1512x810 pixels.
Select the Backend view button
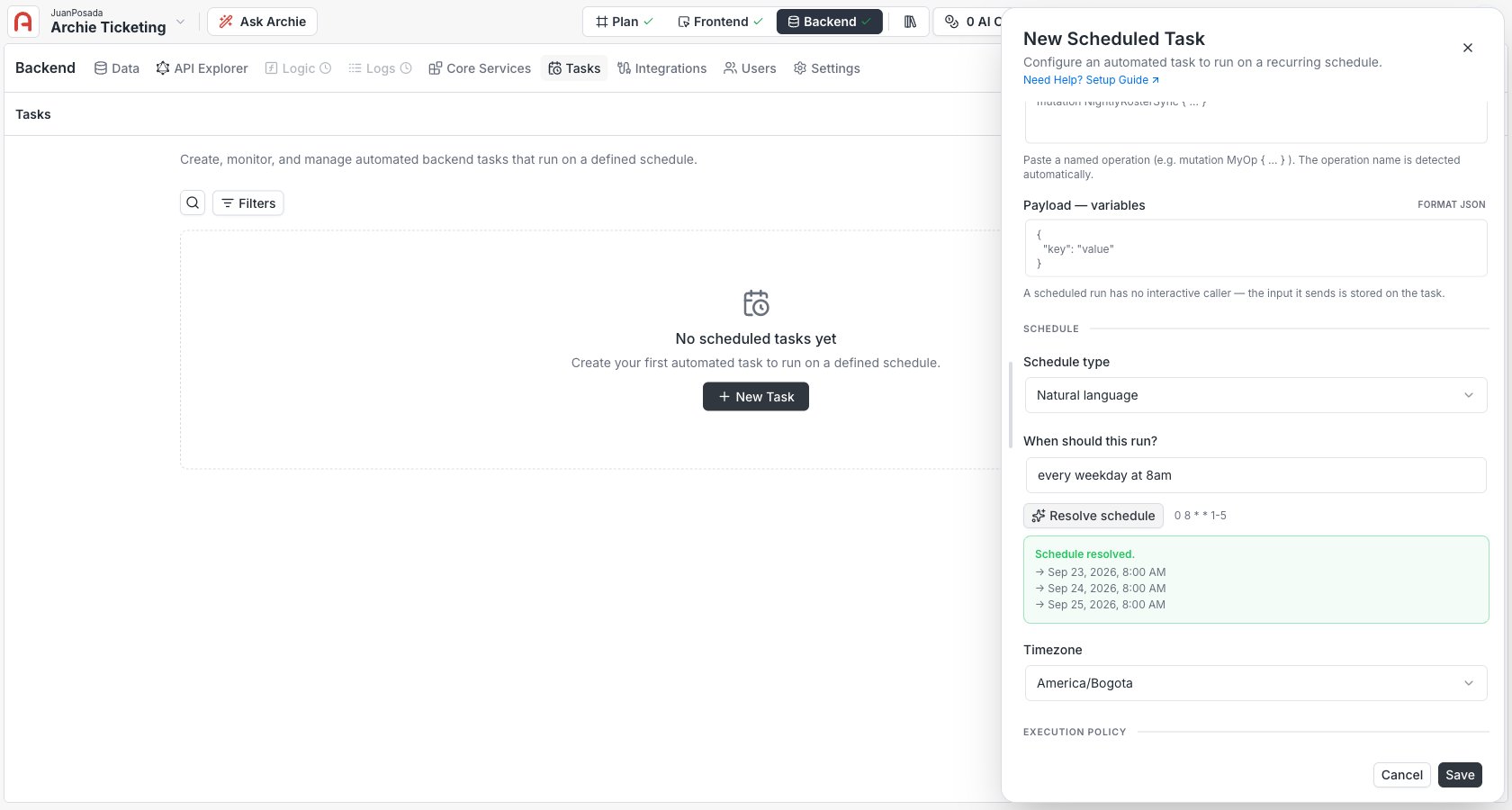(x=829, y=22)
